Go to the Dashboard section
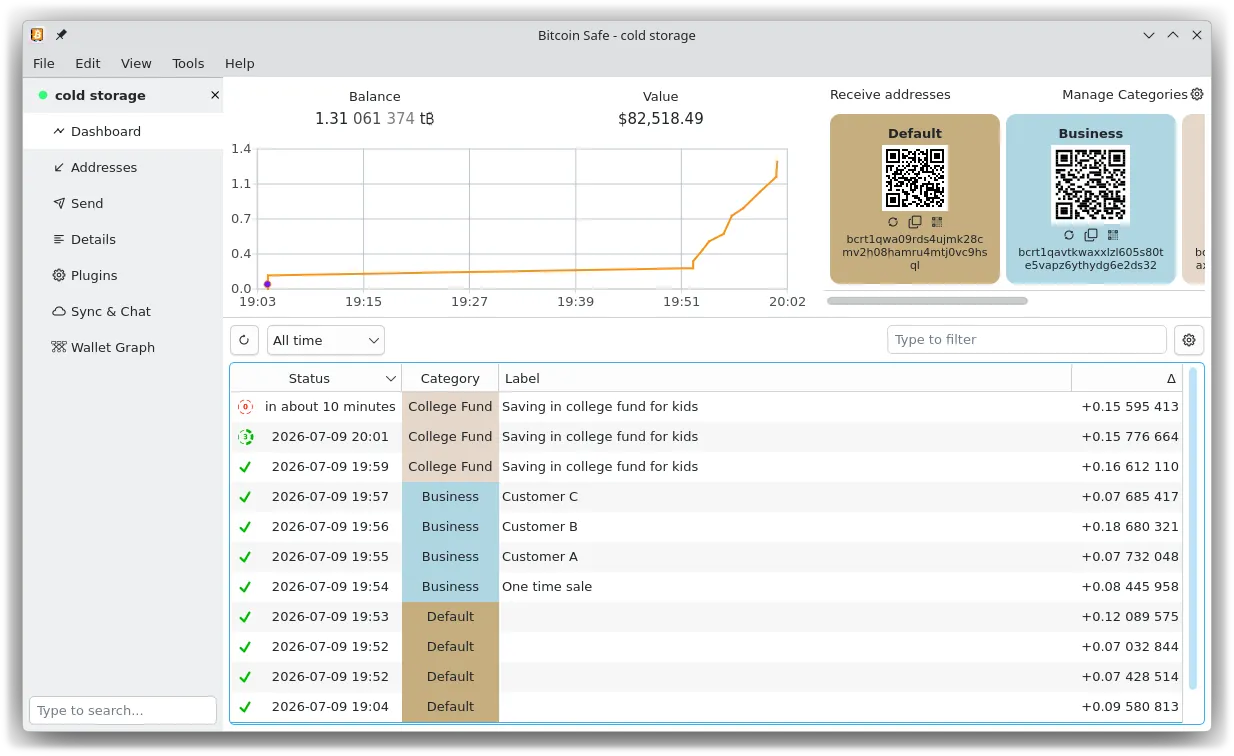Image resolution: width=1234 pixels, height=756 pixels. pyautogui.click(x=123, y=131)
